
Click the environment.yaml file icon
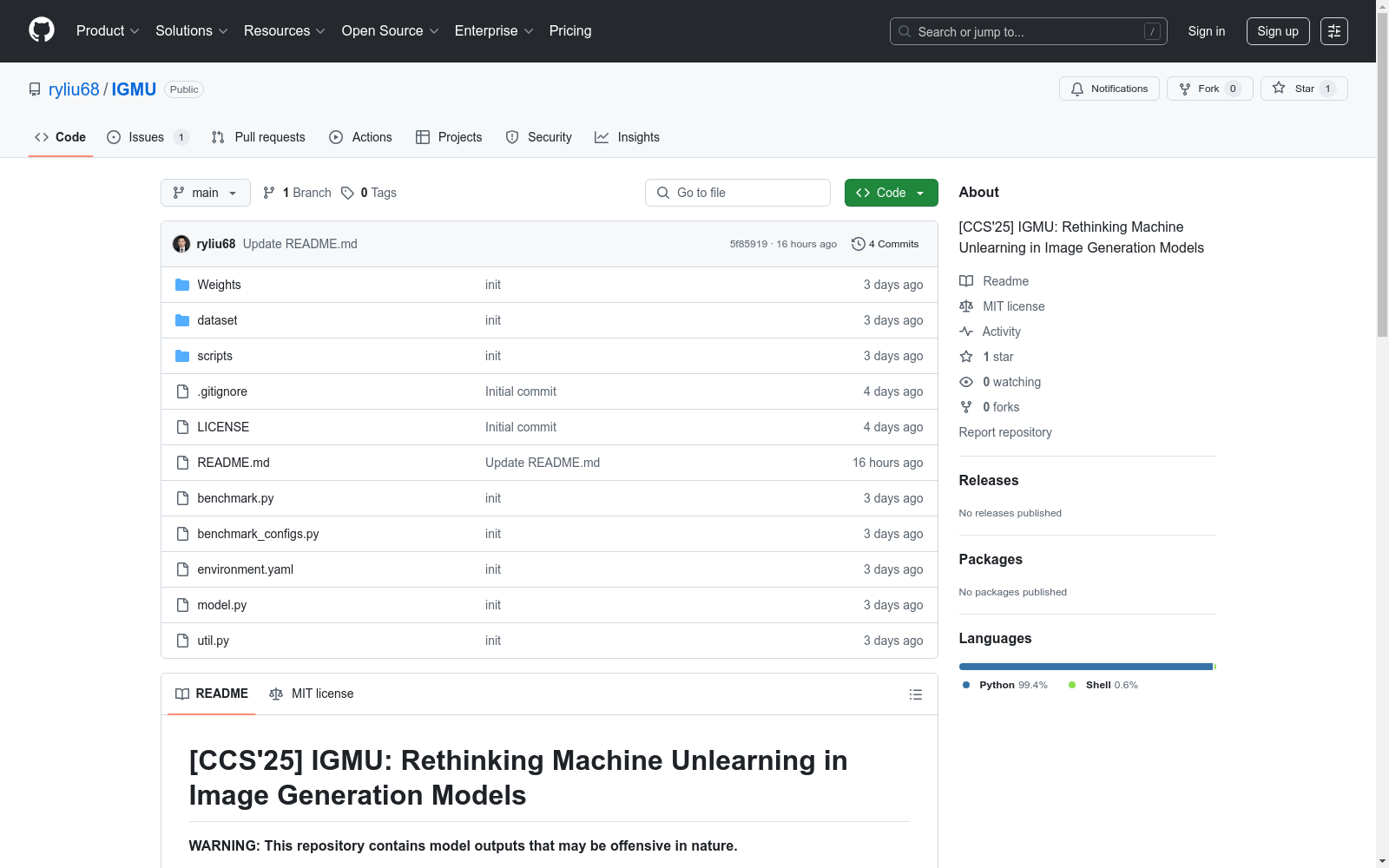[x=182, y=569]
